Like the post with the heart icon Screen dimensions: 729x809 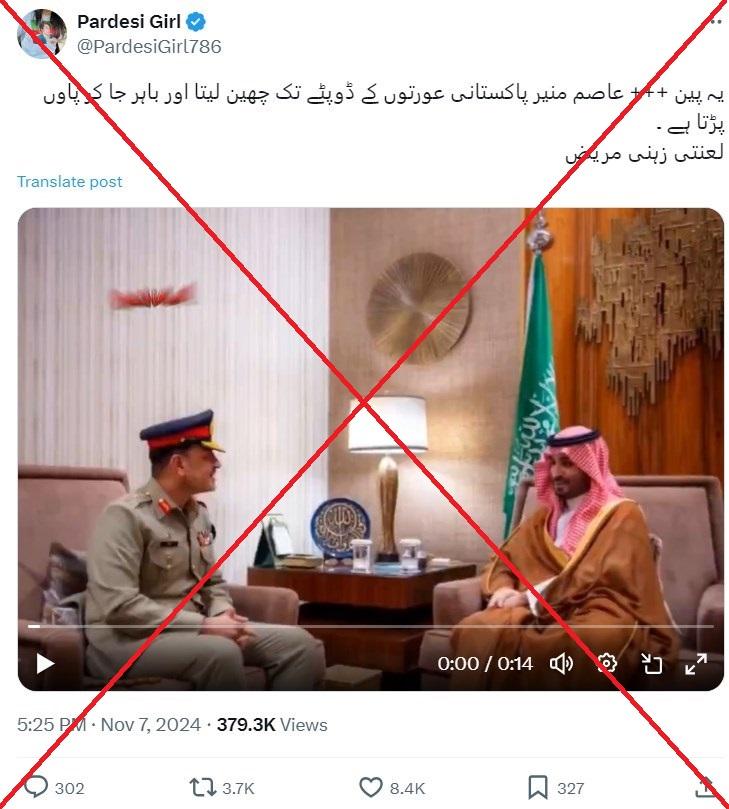coord(370,788)
